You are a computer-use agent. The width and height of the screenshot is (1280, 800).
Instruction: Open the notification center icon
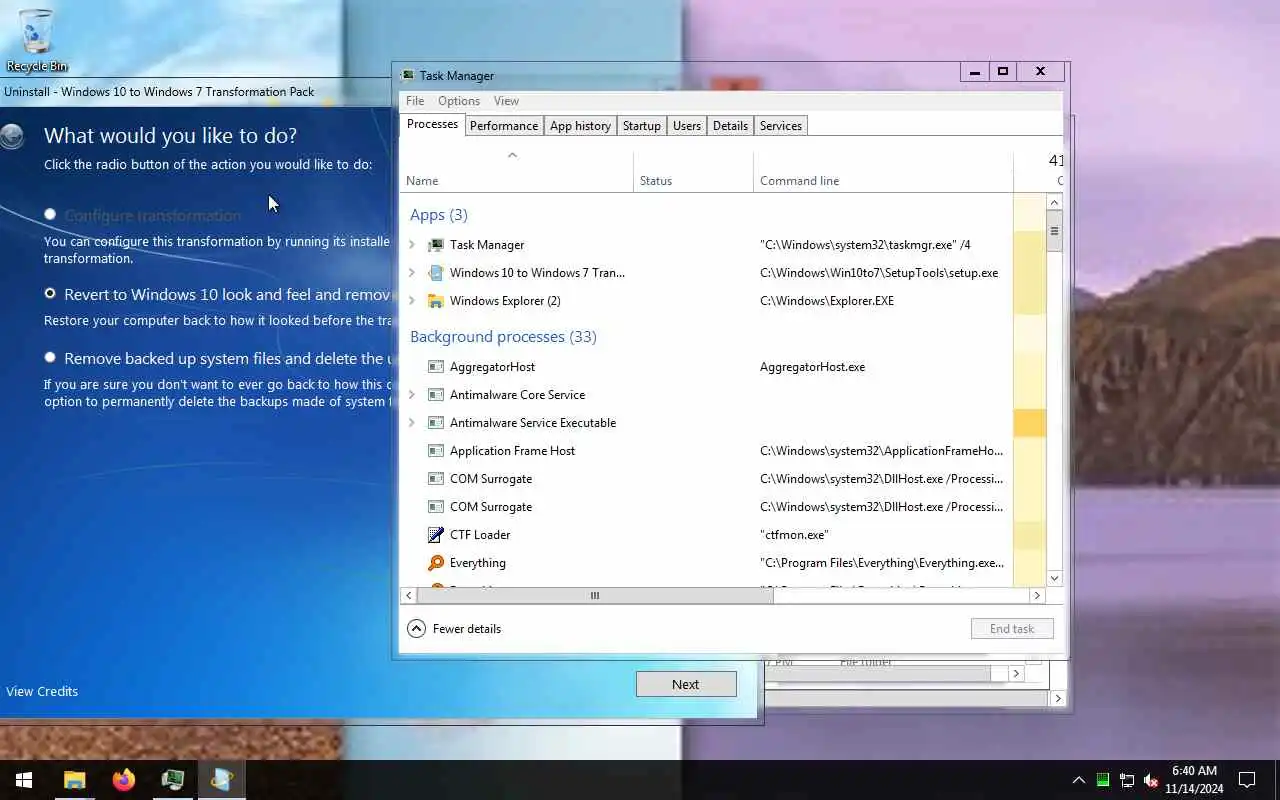click(1247, 780)
